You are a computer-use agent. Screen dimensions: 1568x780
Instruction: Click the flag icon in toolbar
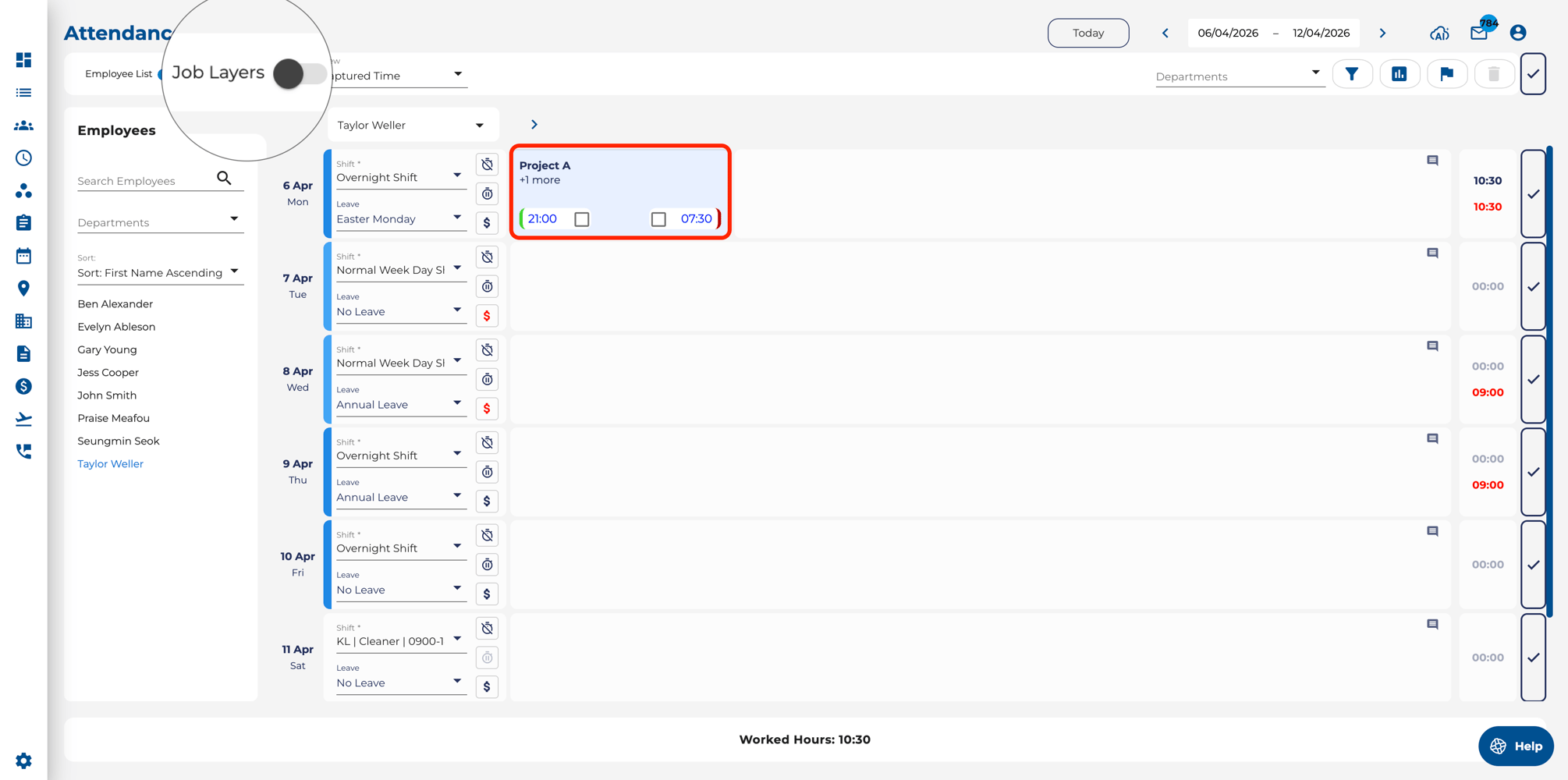tap(1447, 74)
